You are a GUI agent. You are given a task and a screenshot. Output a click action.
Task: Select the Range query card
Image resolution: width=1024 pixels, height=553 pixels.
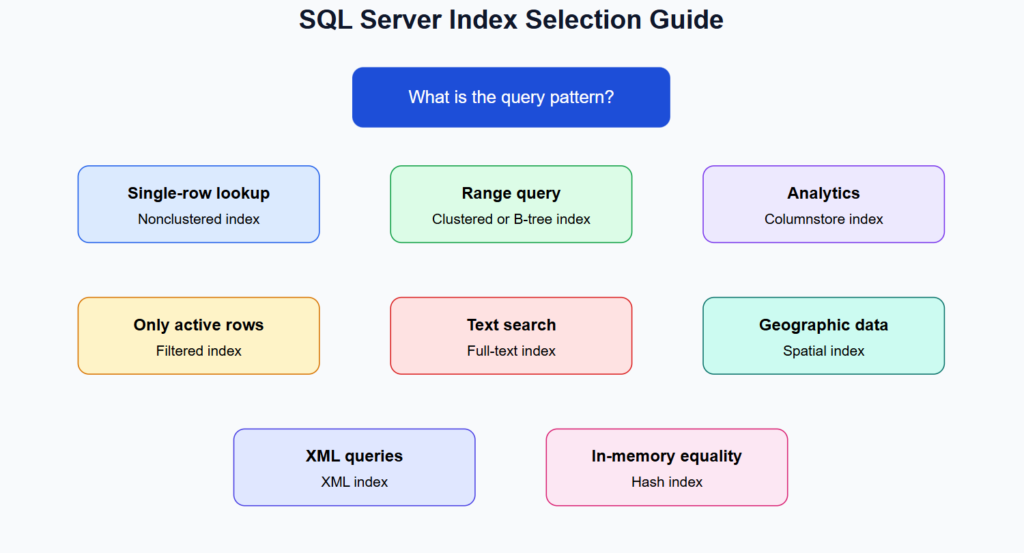511,204
